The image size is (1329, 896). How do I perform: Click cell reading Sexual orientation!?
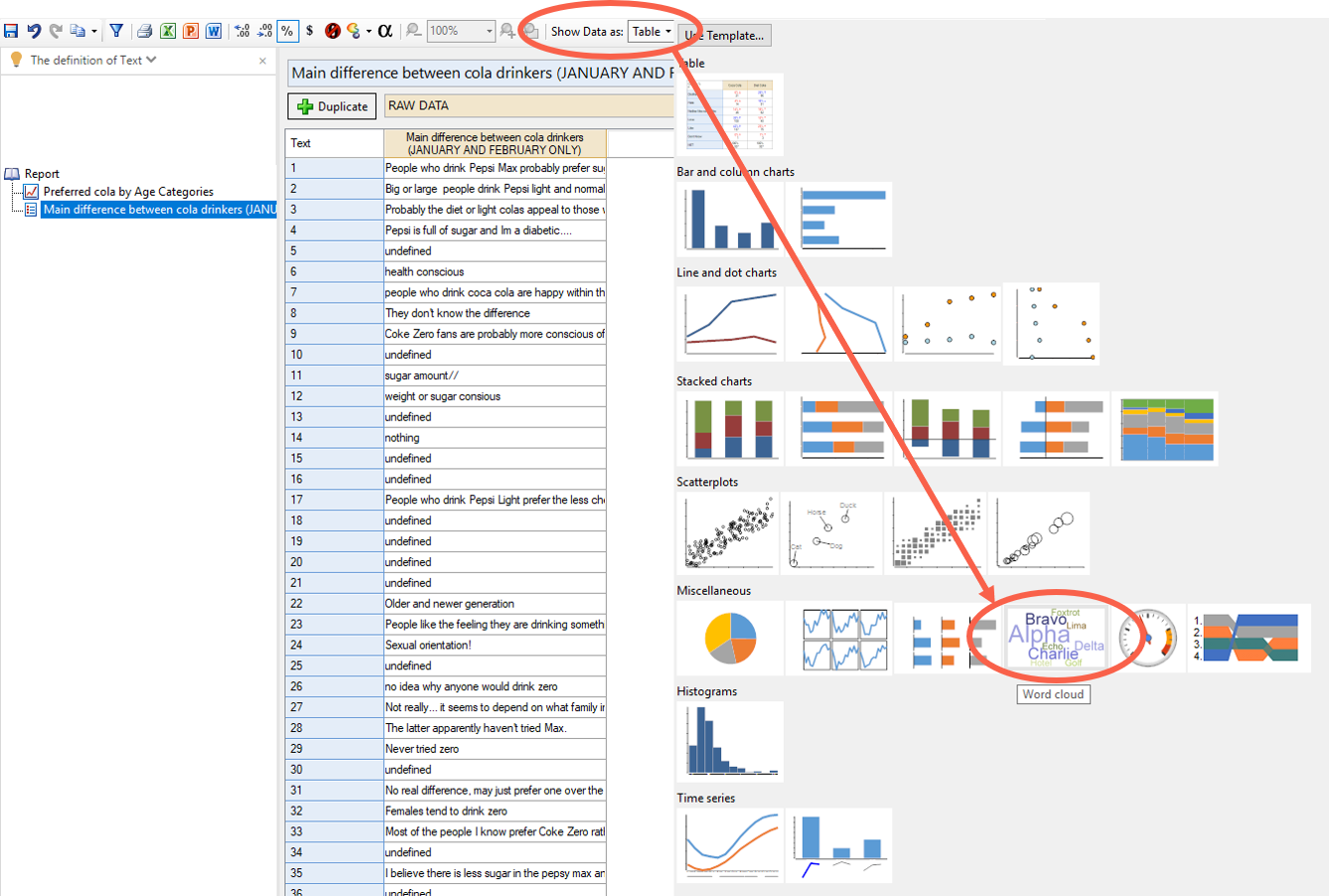click(495, 645)
